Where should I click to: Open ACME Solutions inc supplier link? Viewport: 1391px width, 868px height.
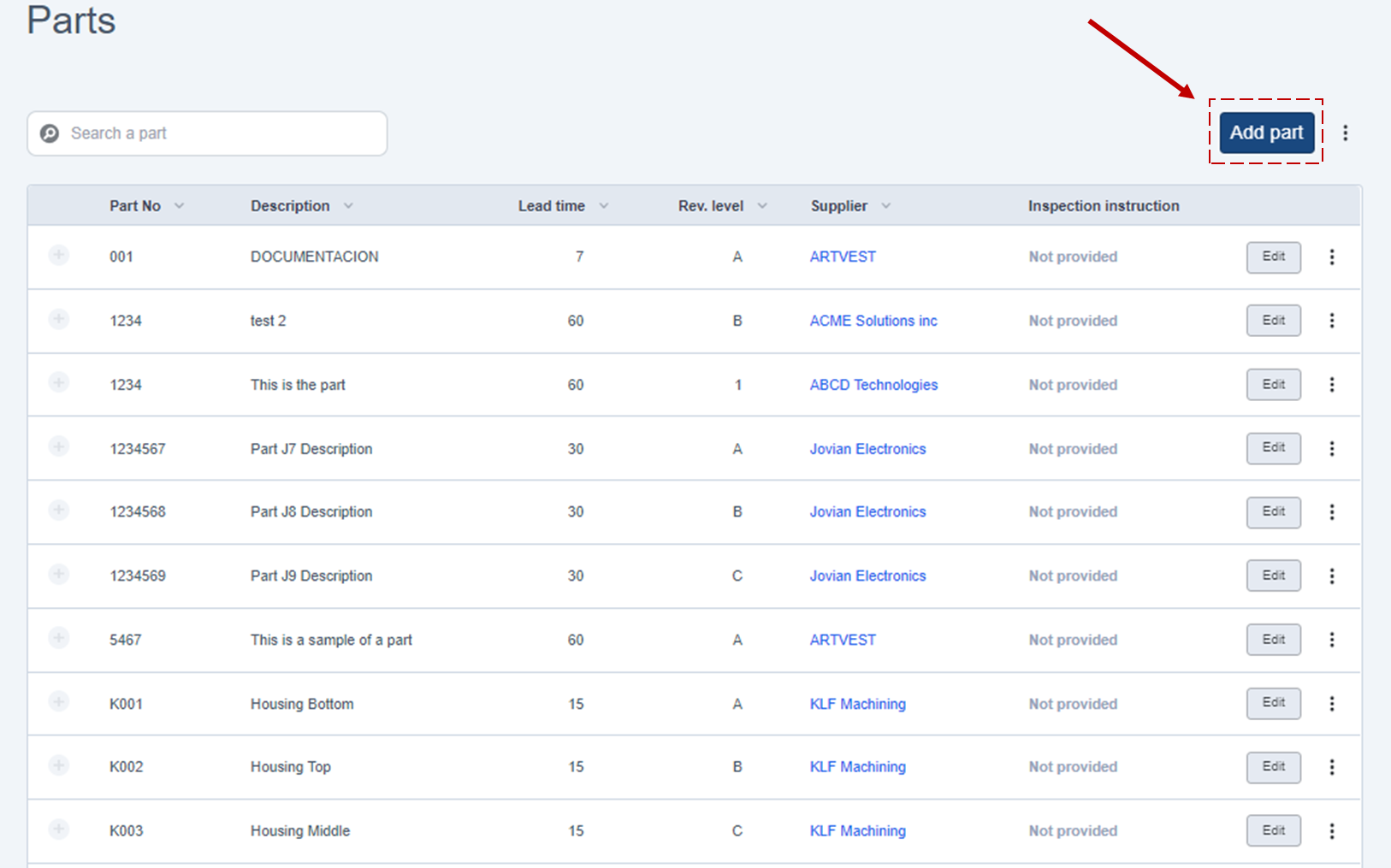click(873, 321)
